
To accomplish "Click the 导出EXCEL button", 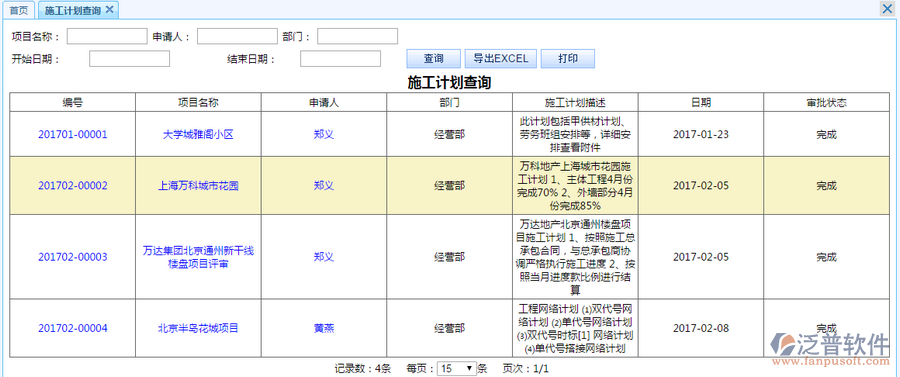I will pos(501,59).
